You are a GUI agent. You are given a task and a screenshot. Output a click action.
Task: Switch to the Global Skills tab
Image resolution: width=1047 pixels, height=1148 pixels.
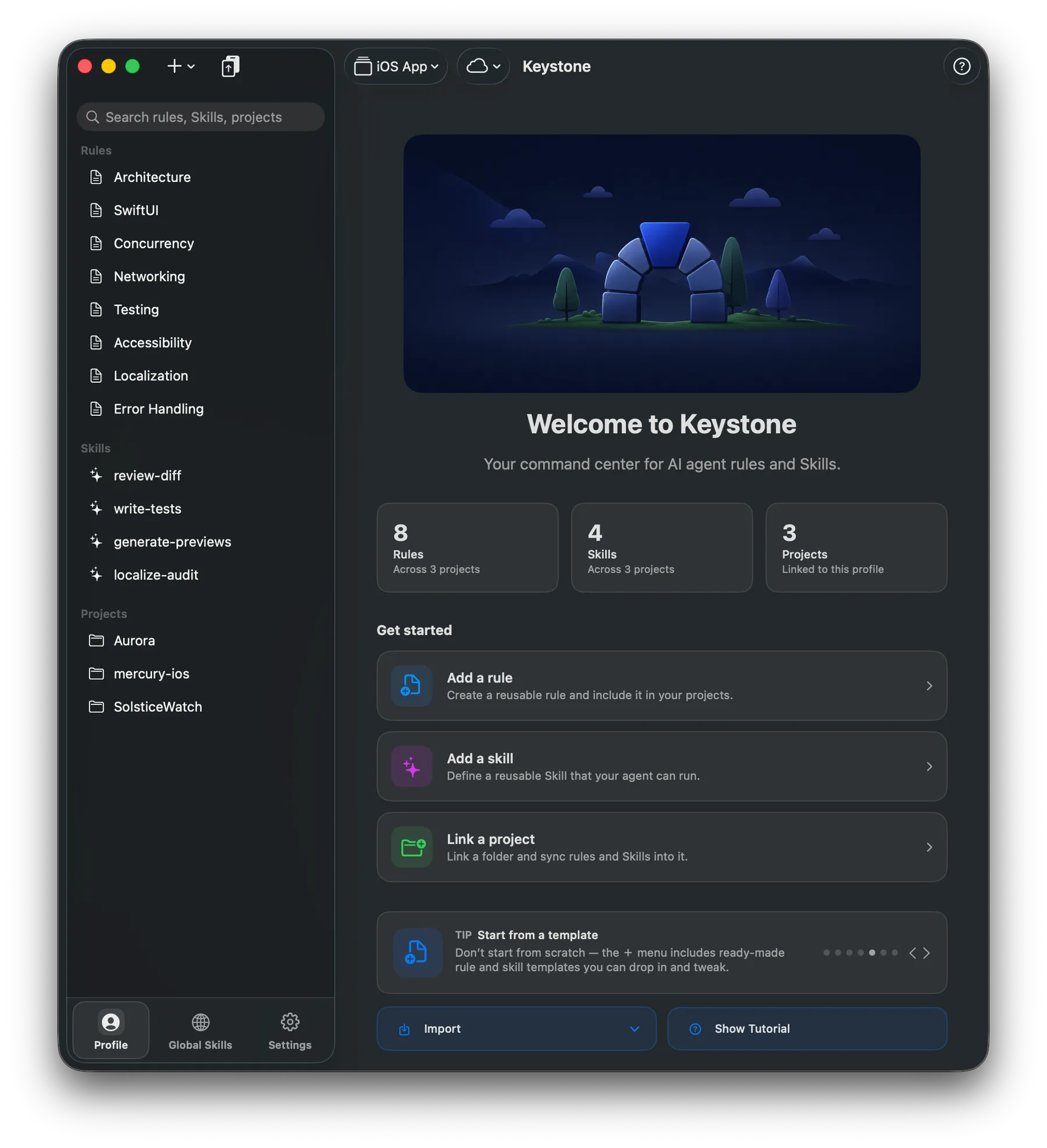pyautogui.click(x=200, y=1030)
